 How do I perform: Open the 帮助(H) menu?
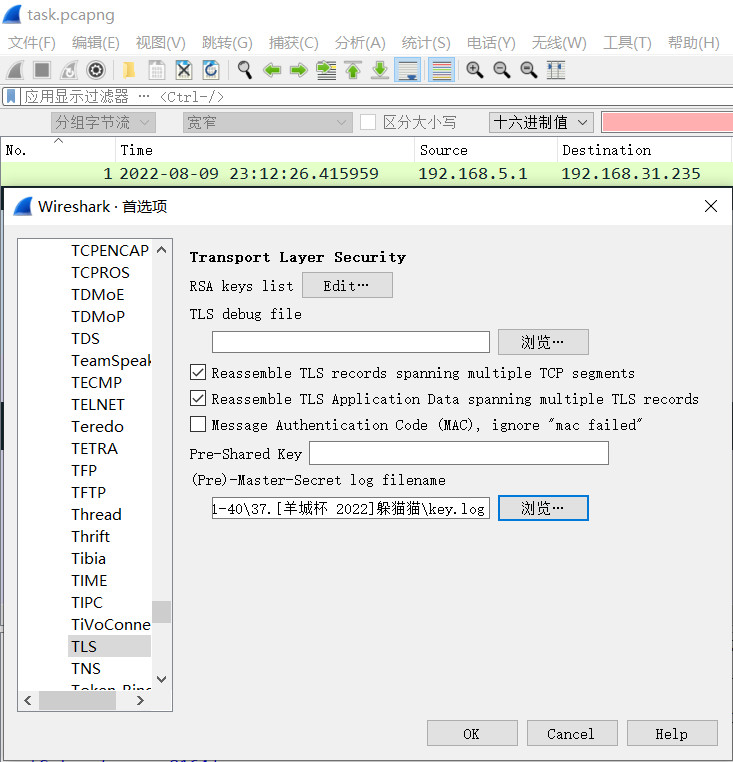point(693,43)
